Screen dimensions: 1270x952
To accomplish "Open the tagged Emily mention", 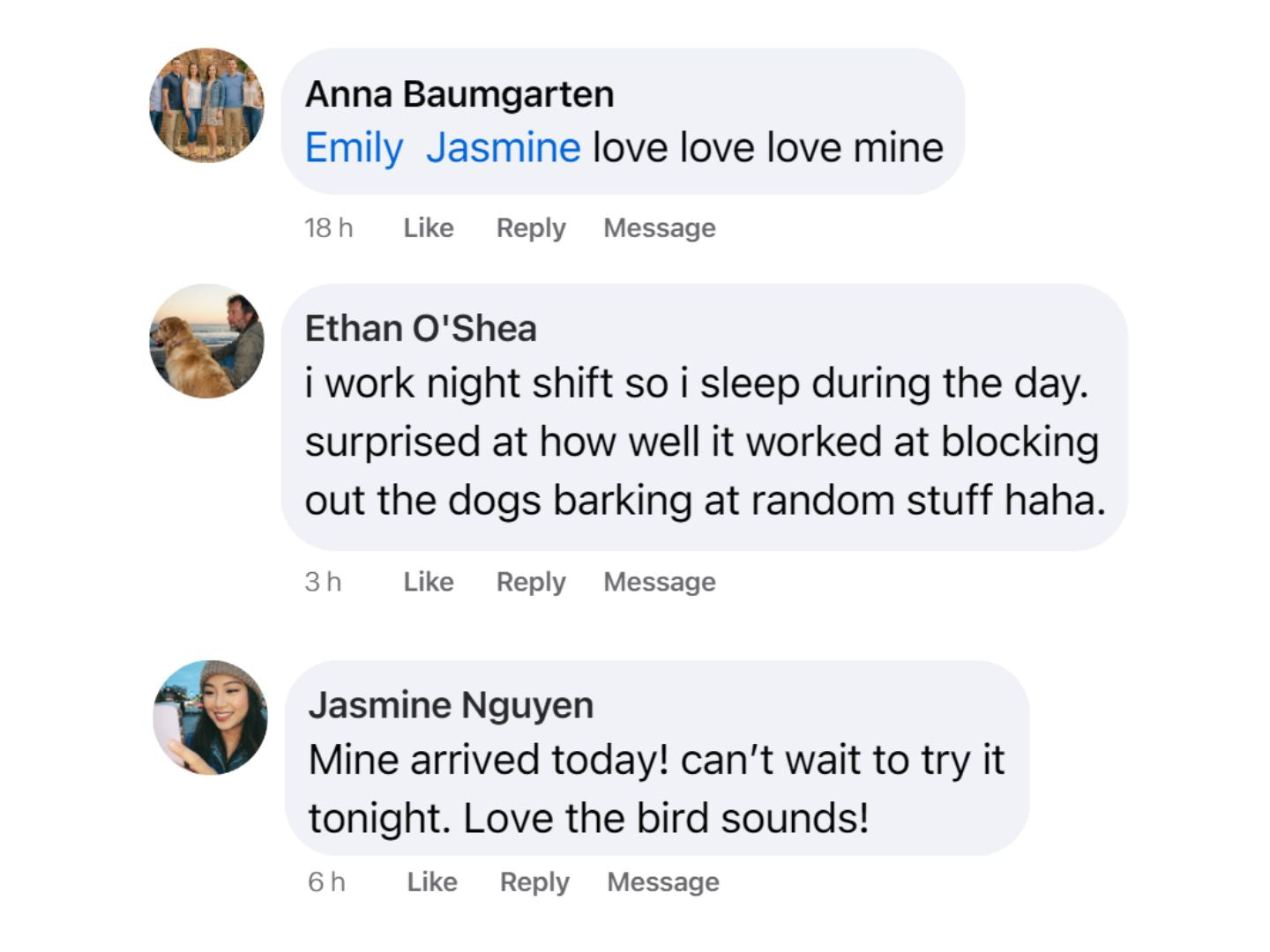I will pos(354,148).
